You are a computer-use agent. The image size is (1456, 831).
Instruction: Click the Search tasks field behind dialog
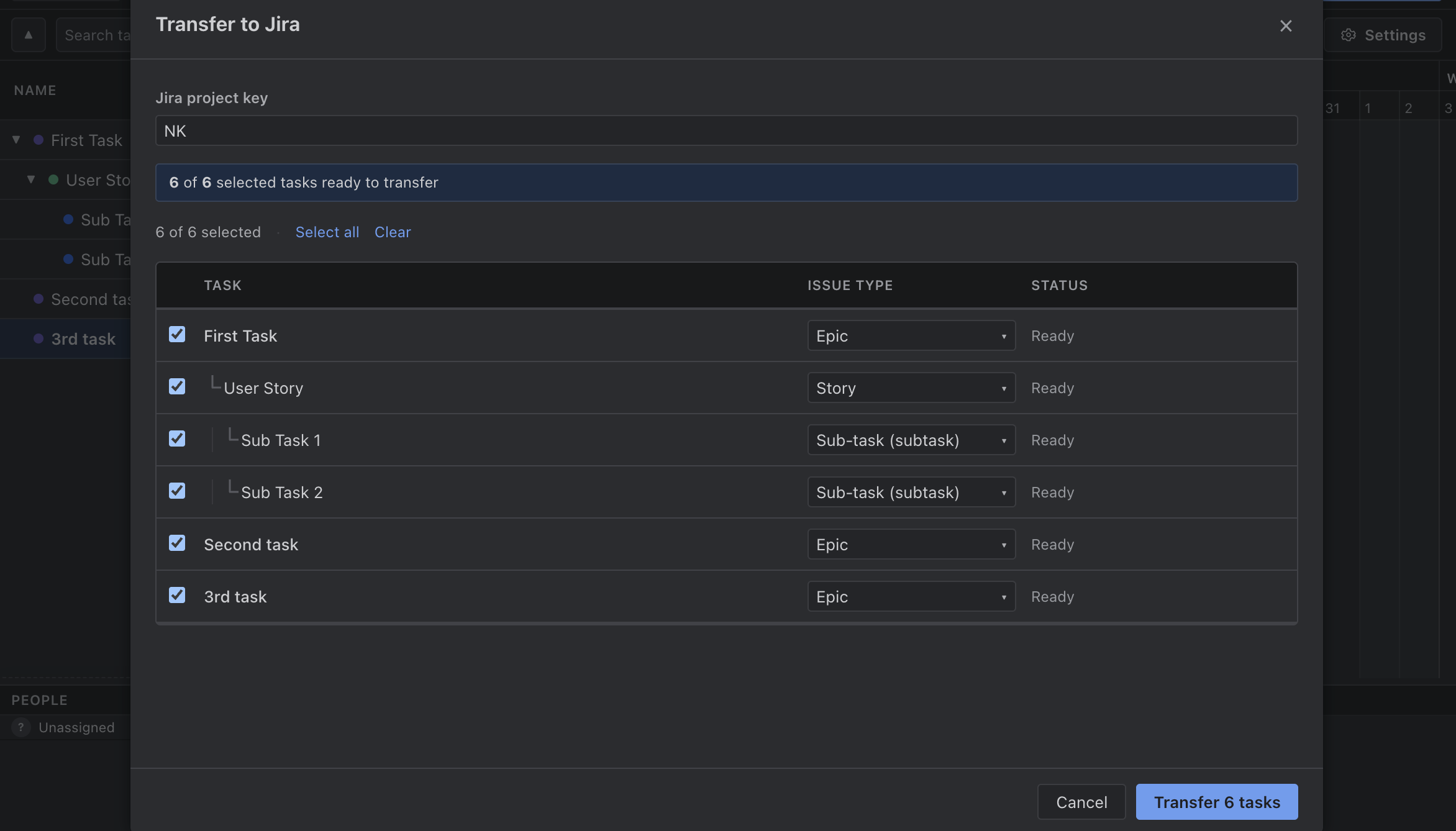(93, 35)
